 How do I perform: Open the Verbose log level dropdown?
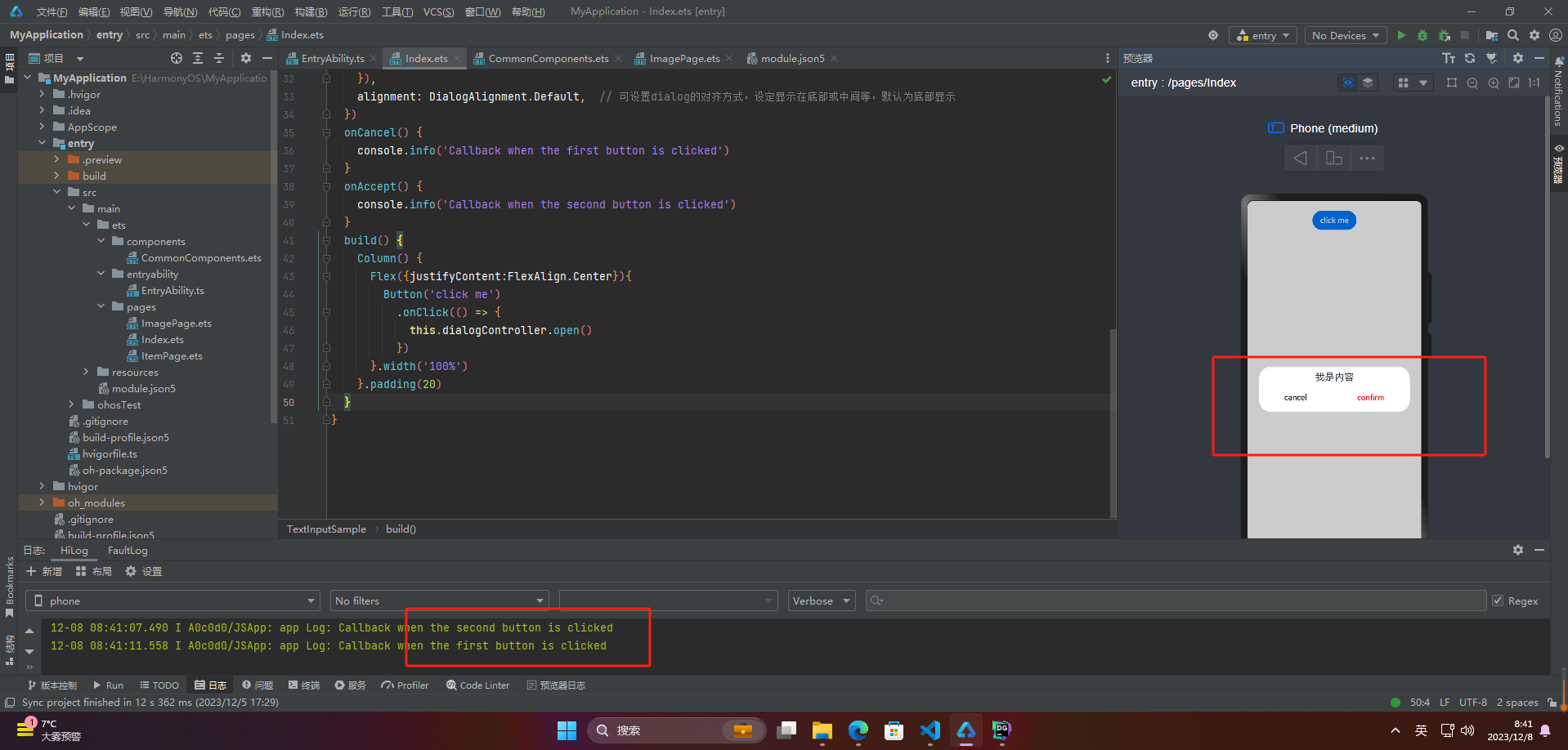821,600
